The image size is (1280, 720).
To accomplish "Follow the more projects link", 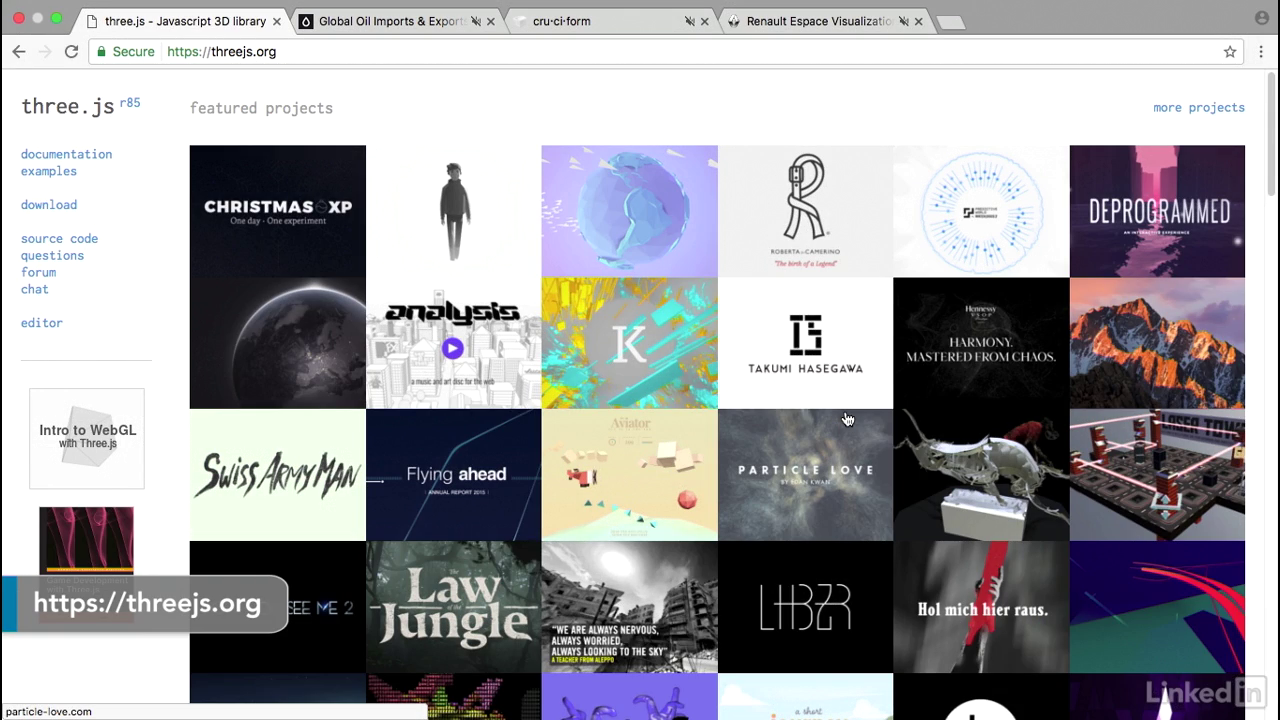I will [x=1198, y=107].
